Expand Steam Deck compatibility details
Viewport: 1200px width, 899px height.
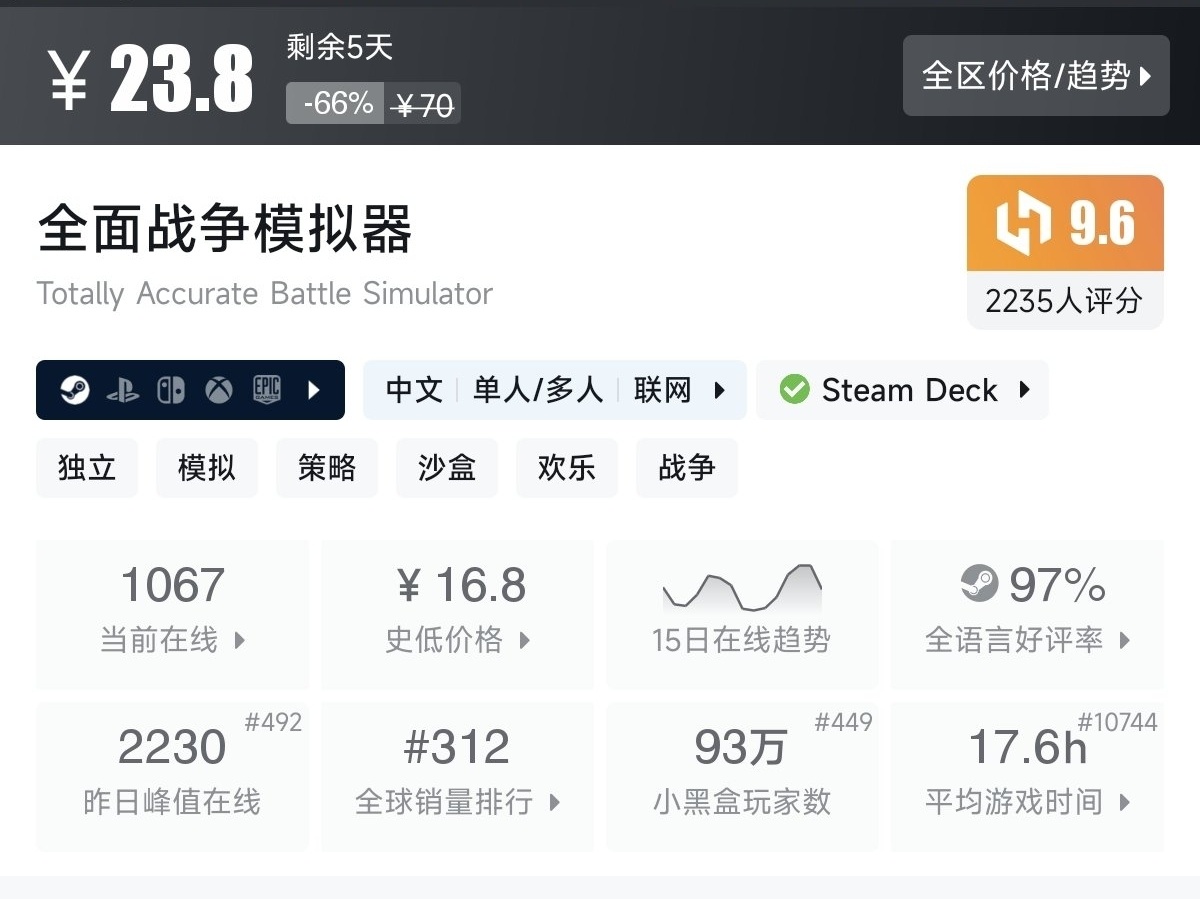coord(1024,390)
